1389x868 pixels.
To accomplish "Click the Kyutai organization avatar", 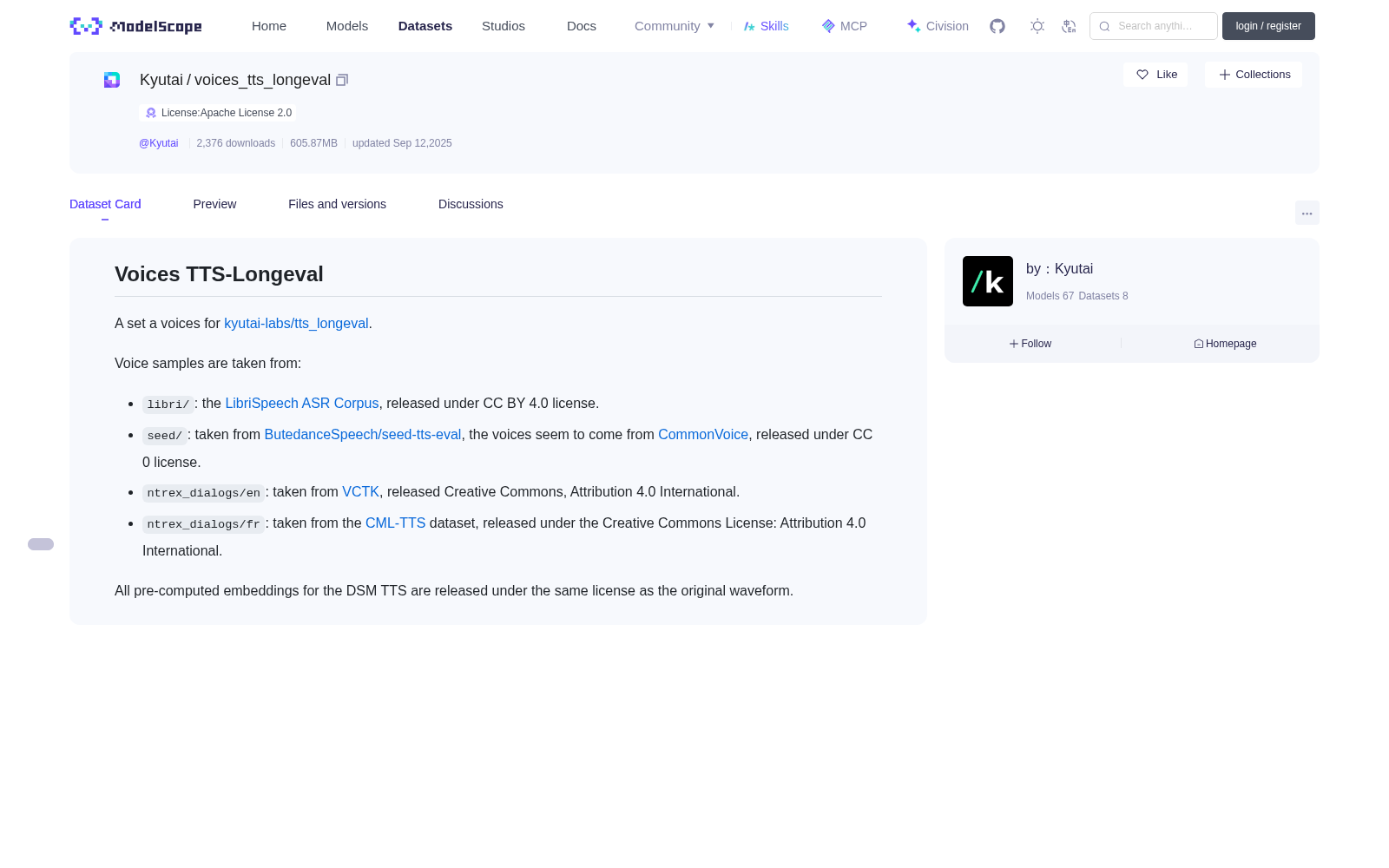I will [988, 281].
